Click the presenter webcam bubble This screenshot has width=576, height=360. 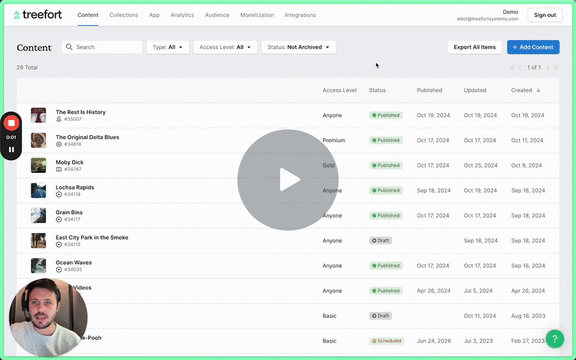48,317
